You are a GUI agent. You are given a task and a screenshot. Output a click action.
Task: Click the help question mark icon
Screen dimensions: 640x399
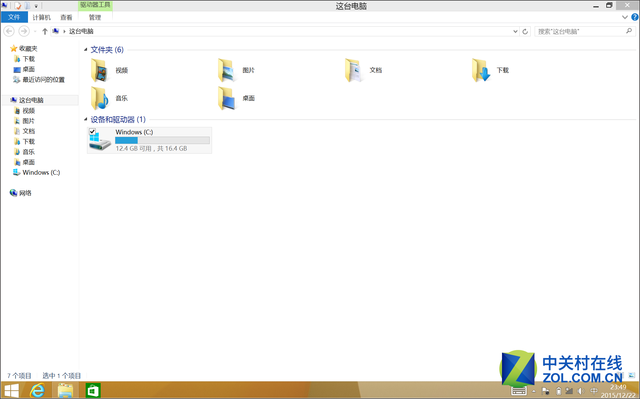[635, 17]
